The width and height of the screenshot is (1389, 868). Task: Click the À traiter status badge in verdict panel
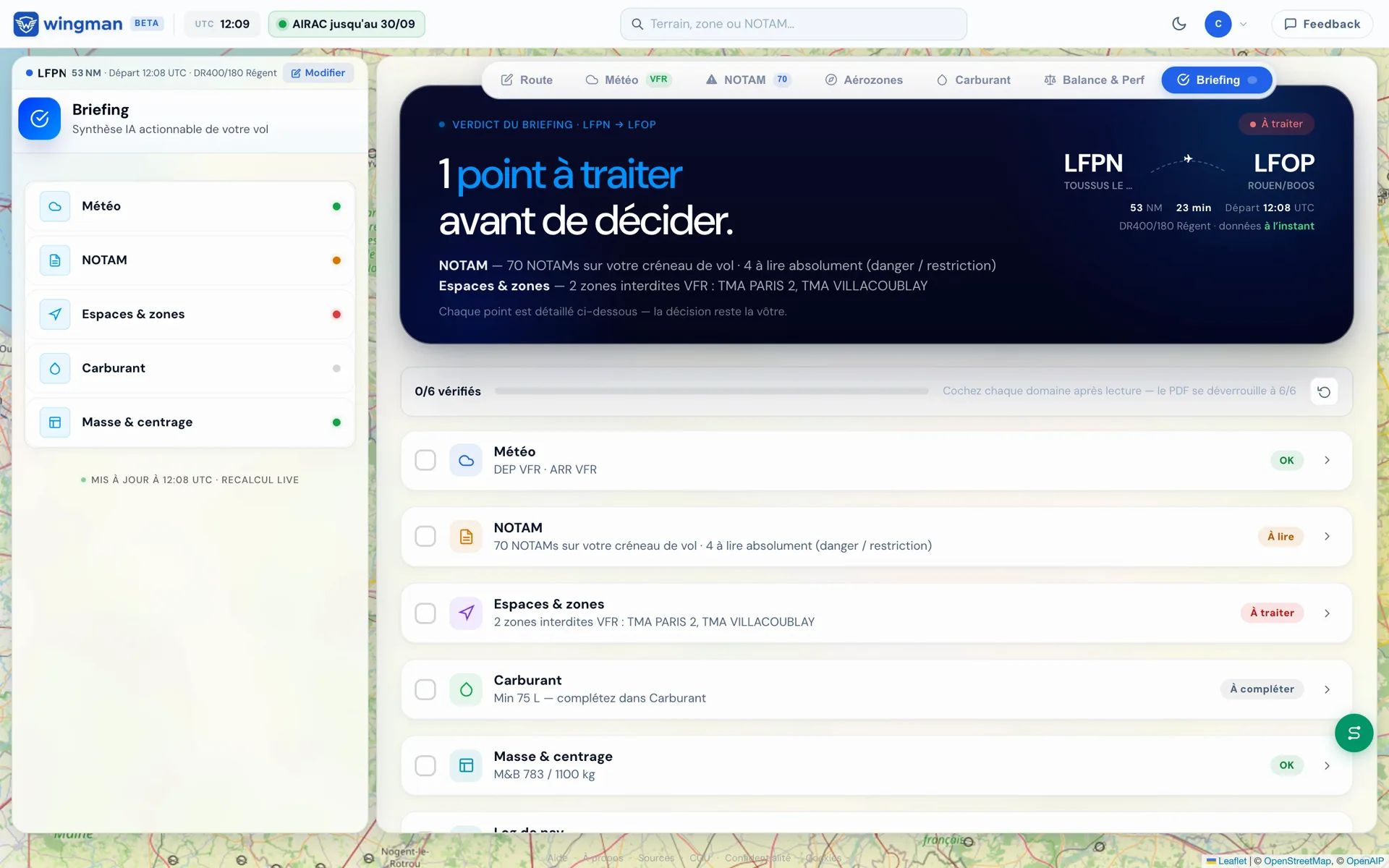click(1276, 124)
